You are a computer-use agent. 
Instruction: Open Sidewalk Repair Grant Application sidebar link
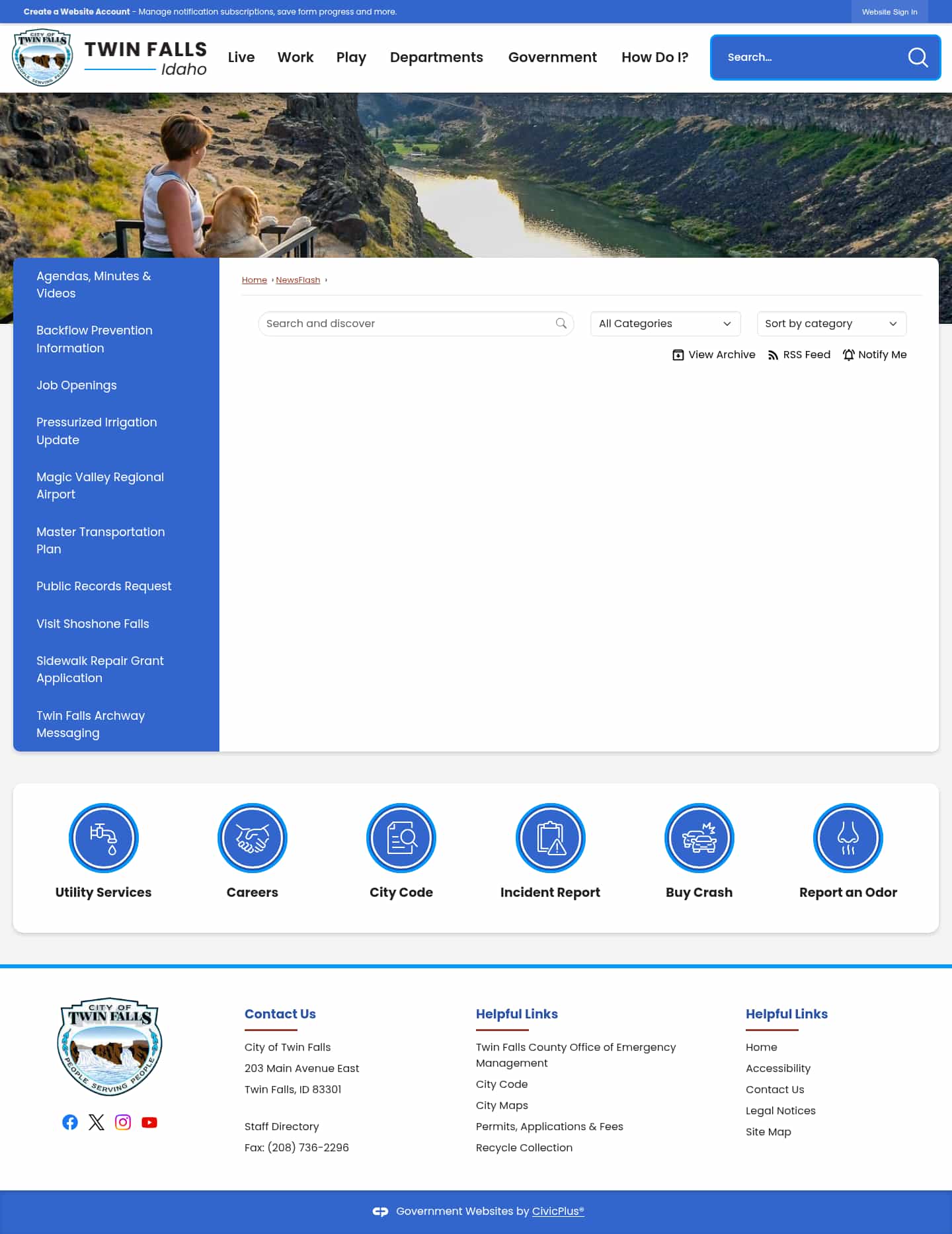pyautogui.click(x=100, y=670)
